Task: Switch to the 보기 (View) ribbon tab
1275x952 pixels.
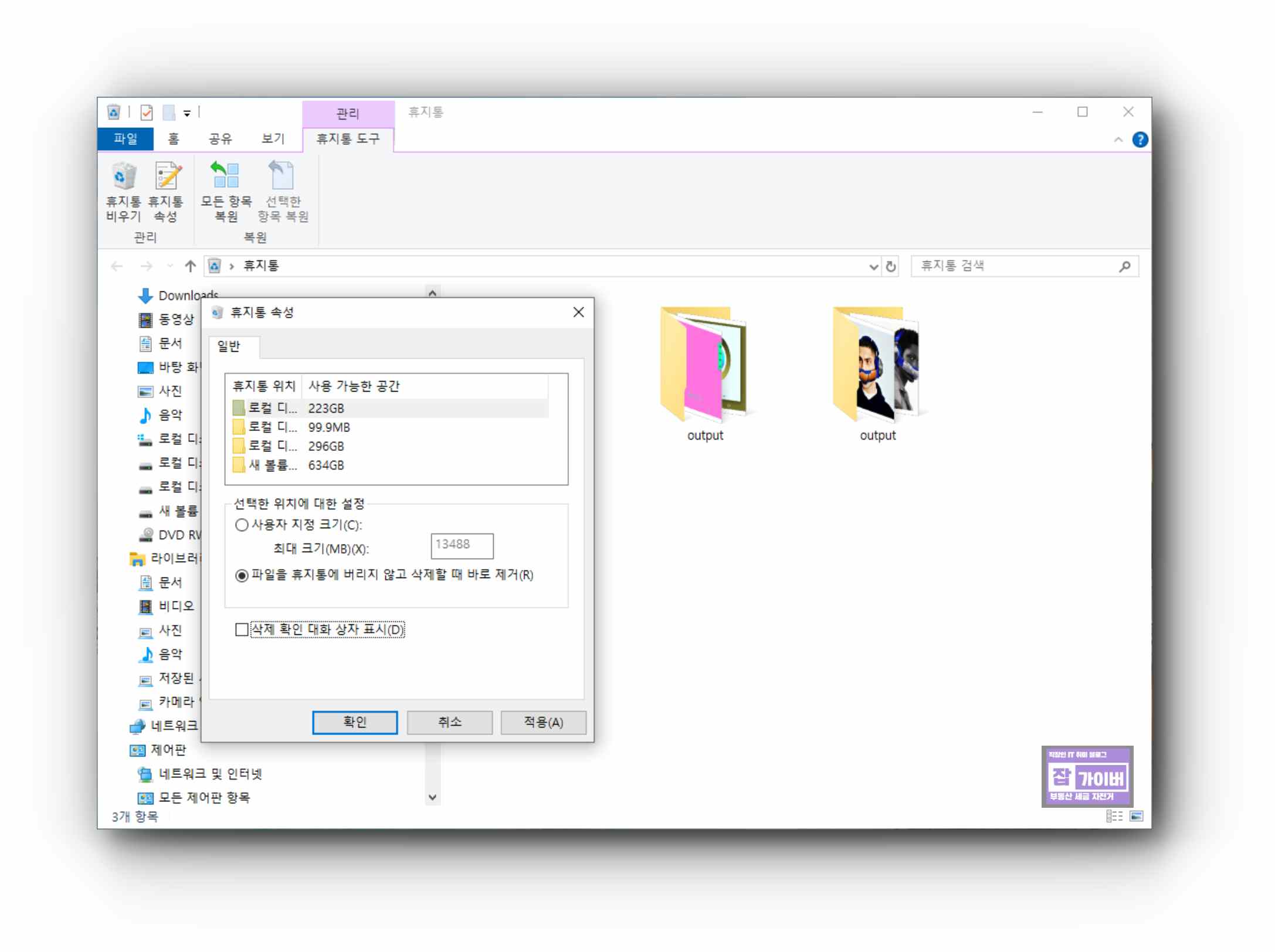Action: click(x=273, y=139)
